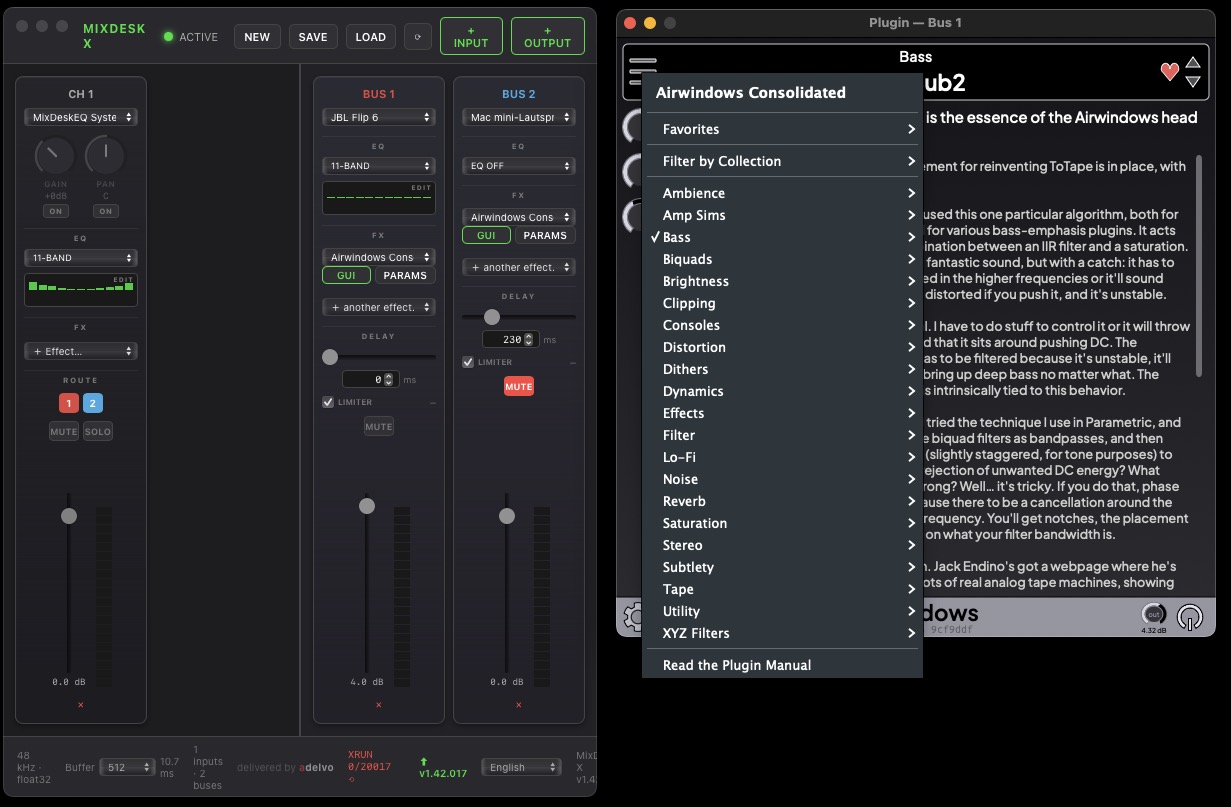Click the Bus 2 delay 230 ms field
The width and height of the screenshot is (1231, 807).
pyautogui.click(x=511, y=339)
